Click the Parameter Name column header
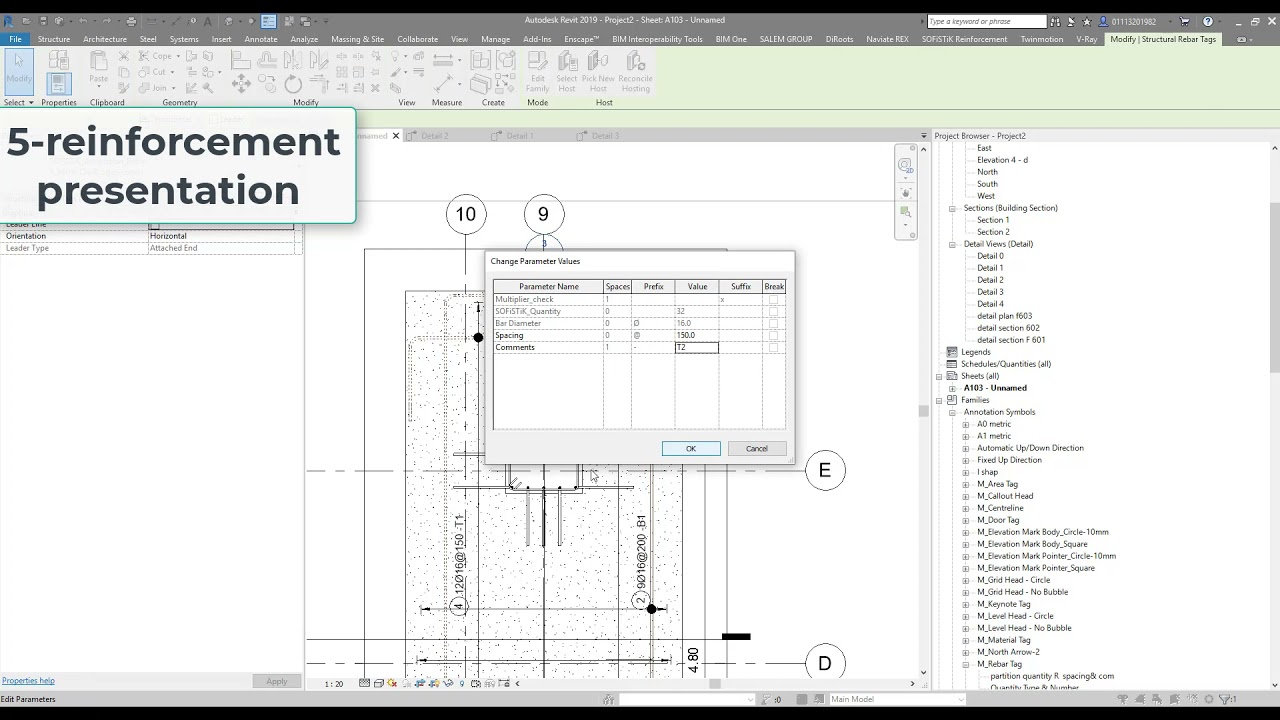This screenshot has height=720, width=1280. [x=548, y=287]
